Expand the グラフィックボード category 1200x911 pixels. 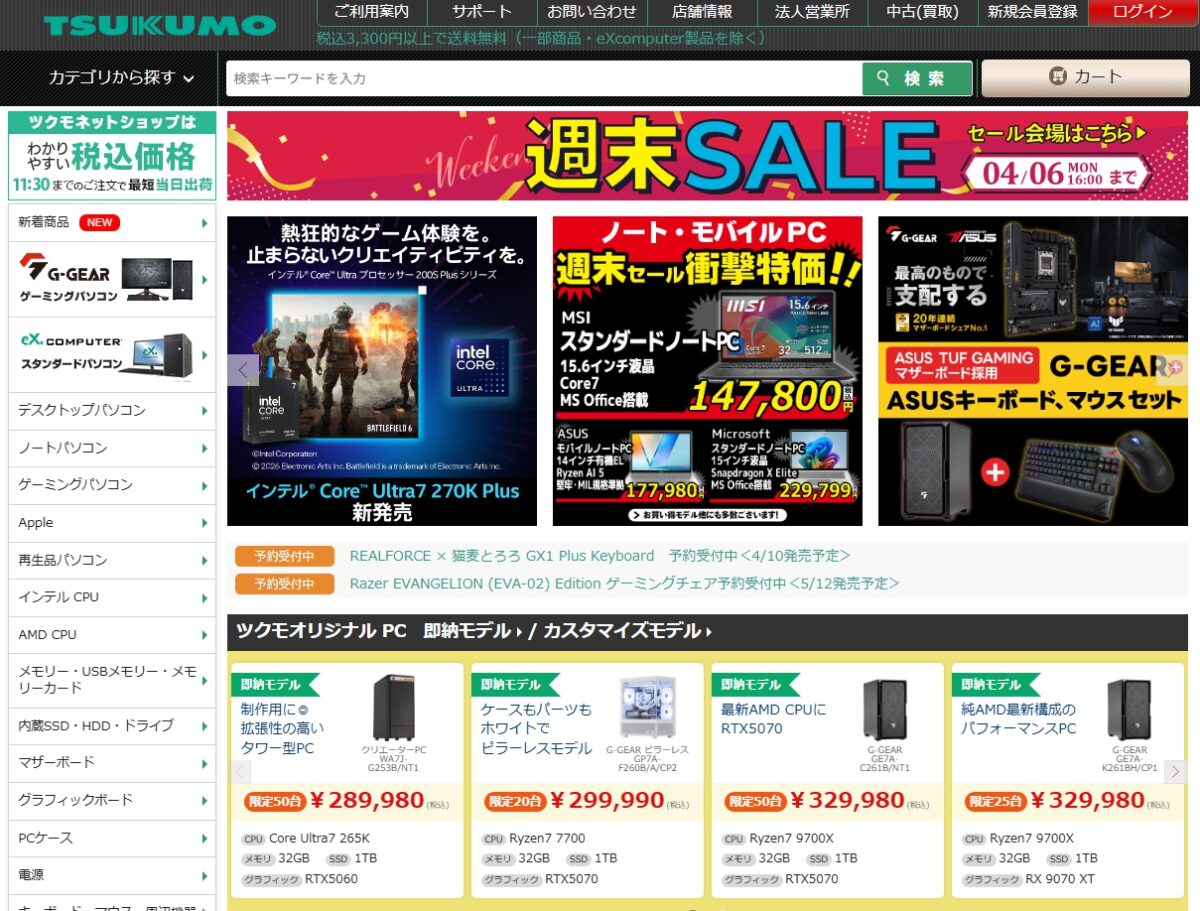112,799
